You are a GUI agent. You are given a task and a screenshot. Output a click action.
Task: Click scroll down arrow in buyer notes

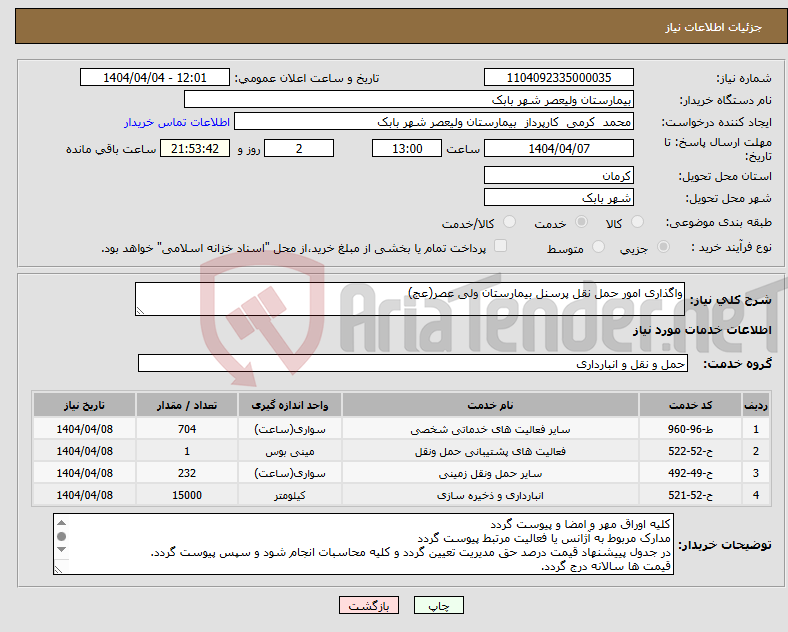(61, 550)
